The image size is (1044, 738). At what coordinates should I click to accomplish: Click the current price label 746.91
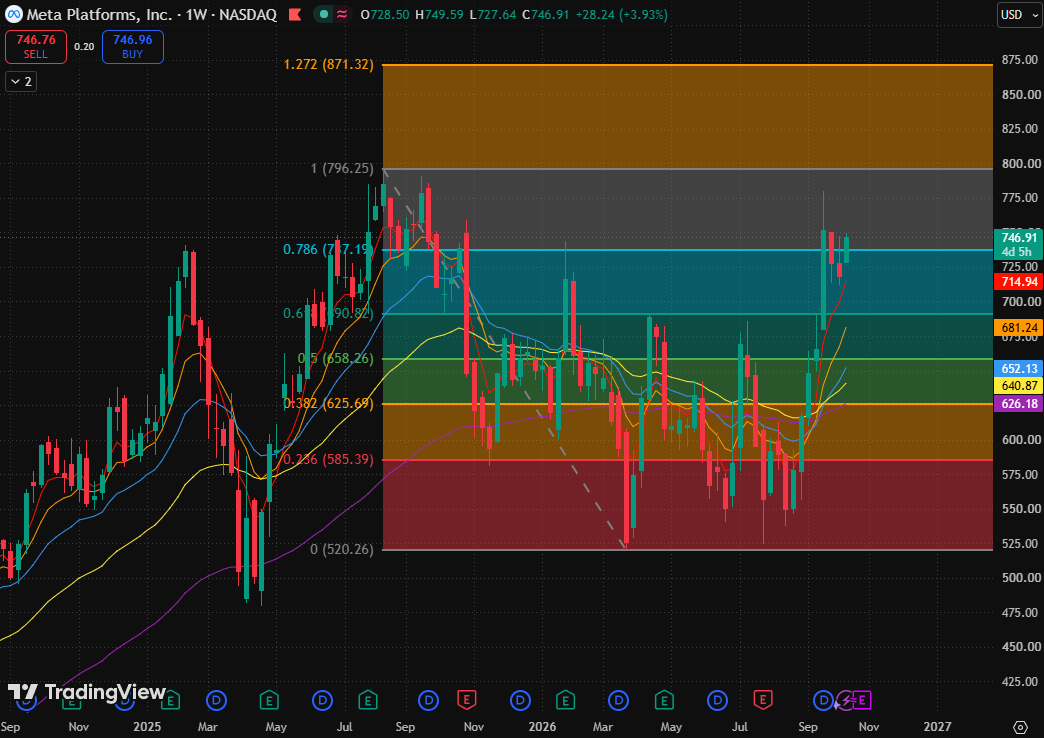[x=1018, y=238]
